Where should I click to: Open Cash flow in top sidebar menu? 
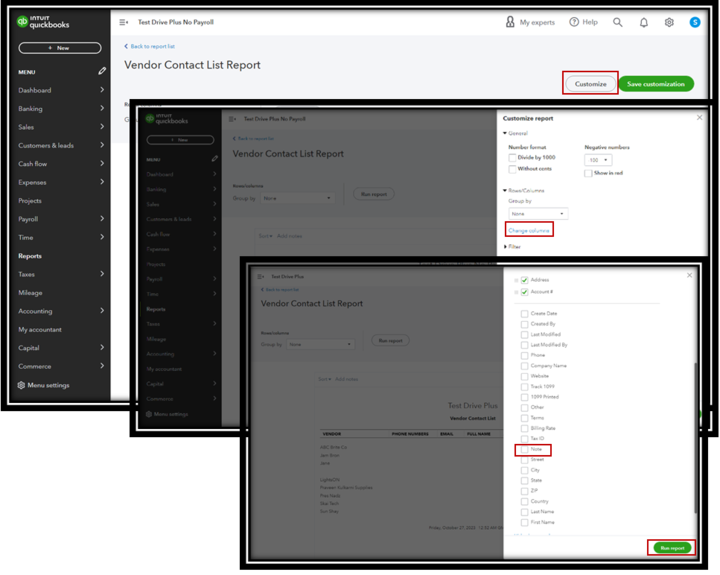click(x=33, y=164)
